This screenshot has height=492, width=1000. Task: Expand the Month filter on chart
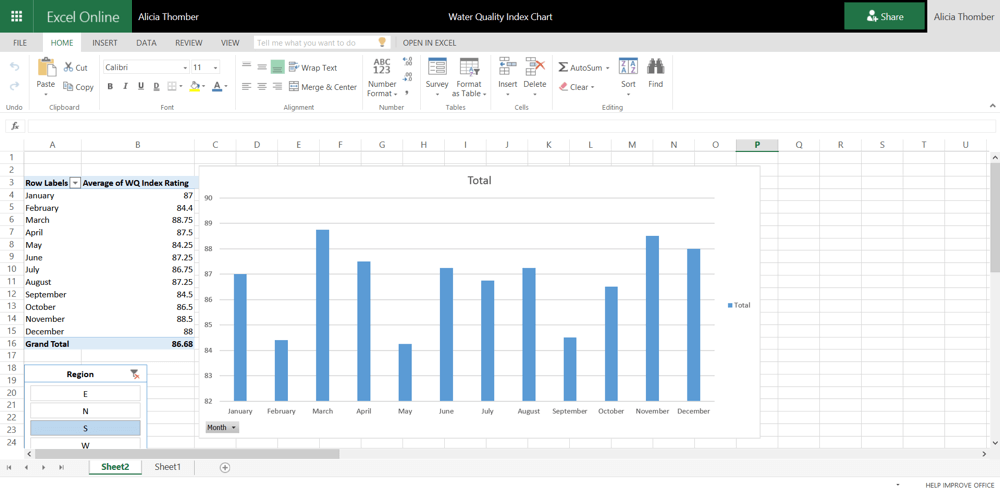[221, 428]
